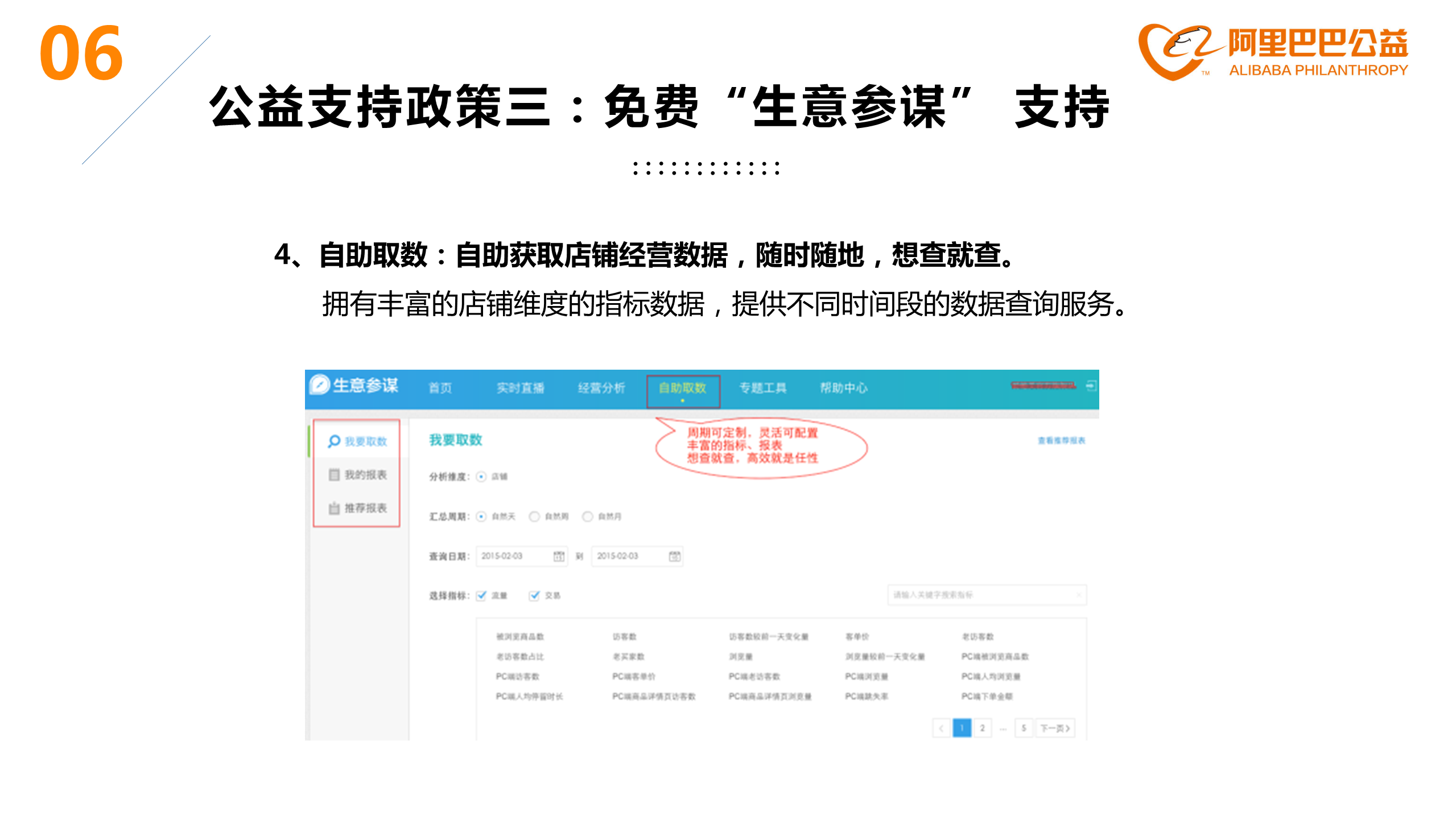
Task: Click the 查看推荐报表 link
Action: [x=1061, y=441]
